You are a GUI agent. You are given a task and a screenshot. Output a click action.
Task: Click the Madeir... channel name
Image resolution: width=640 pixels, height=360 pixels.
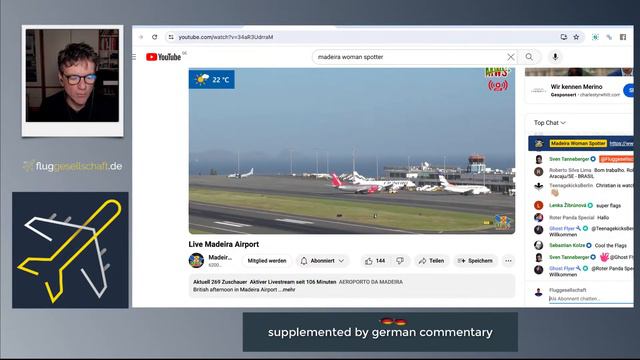pos(220,257)
